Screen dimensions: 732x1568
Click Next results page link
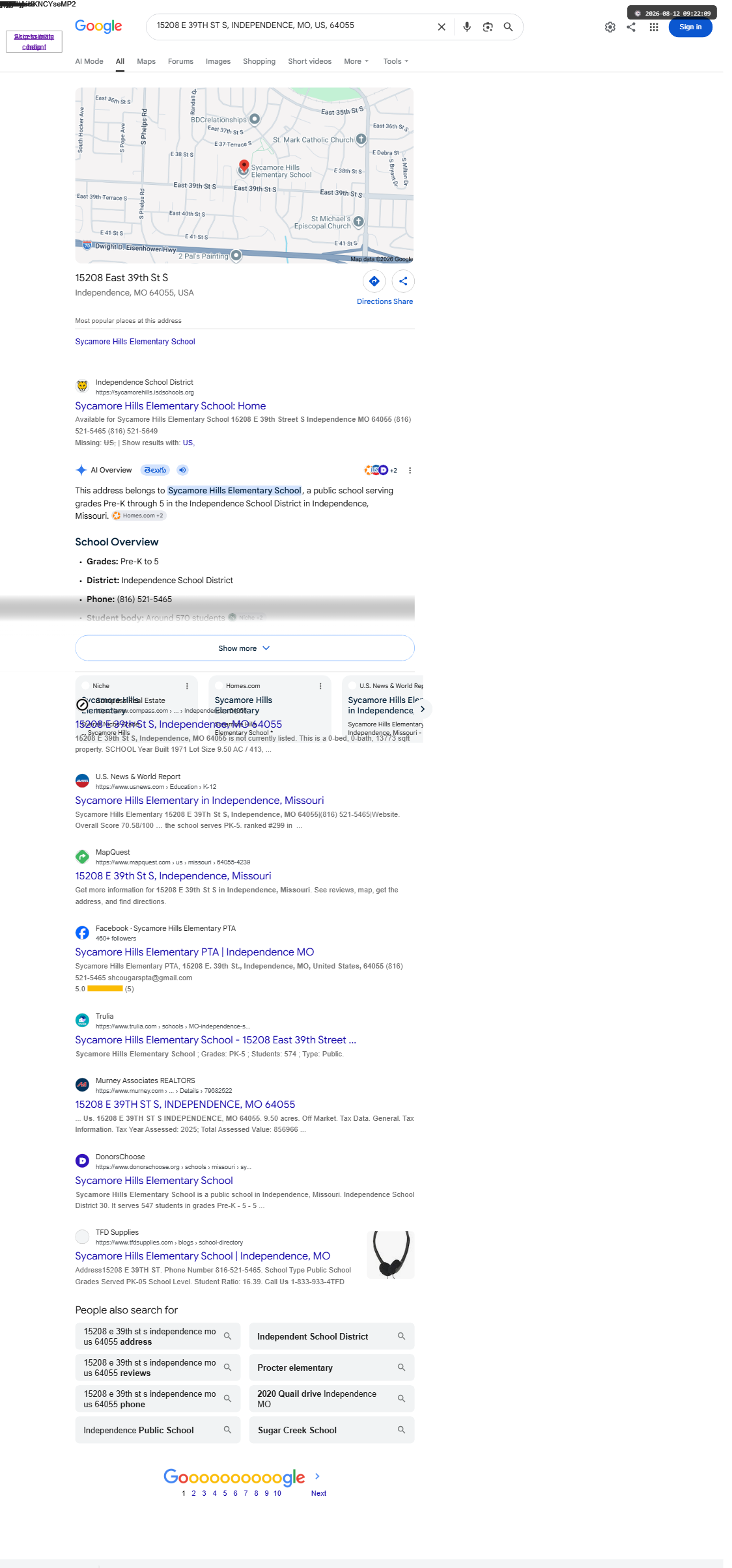click(318, 1493)
